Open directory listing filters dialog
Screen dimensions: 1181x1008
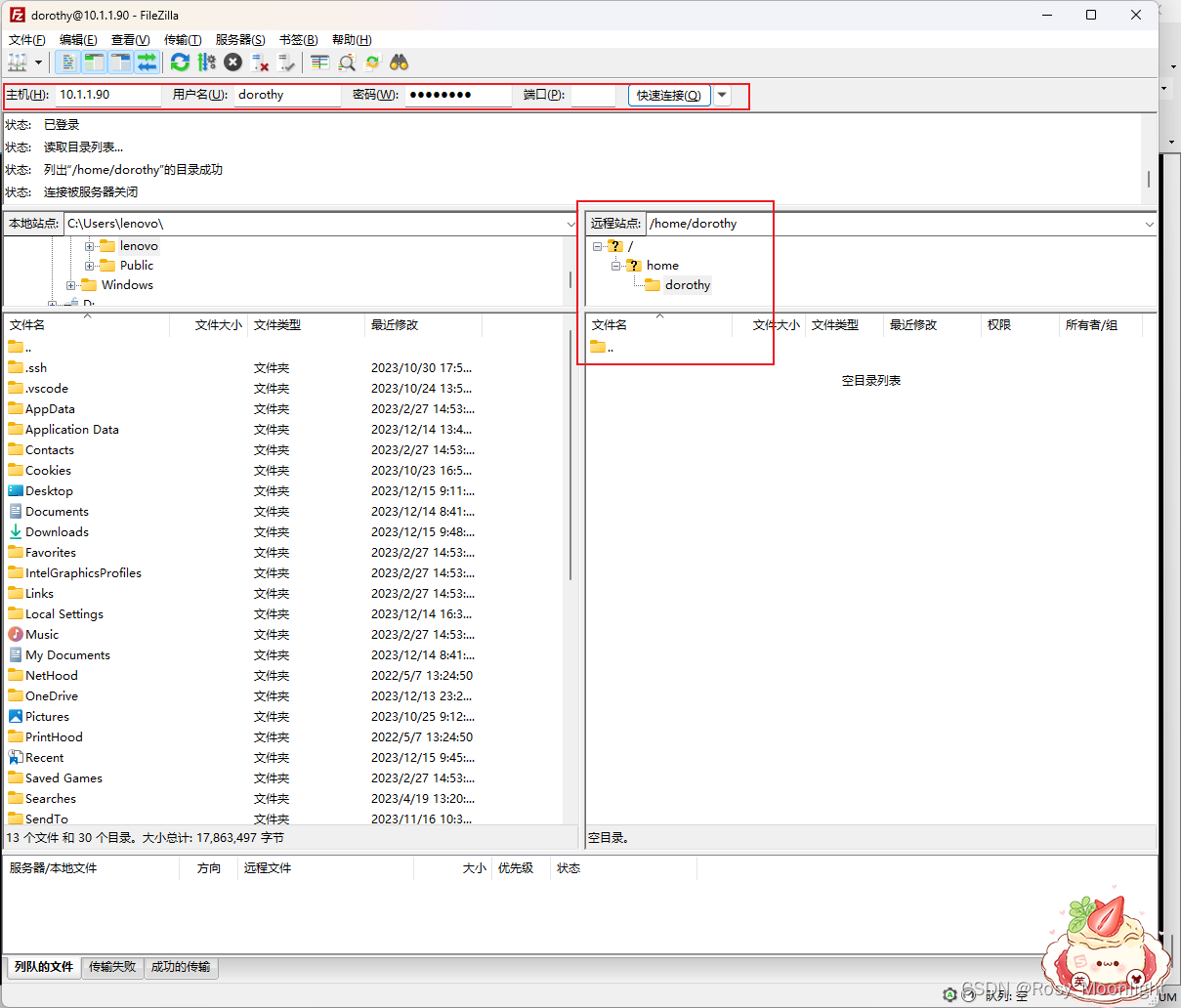coord(319,63)
